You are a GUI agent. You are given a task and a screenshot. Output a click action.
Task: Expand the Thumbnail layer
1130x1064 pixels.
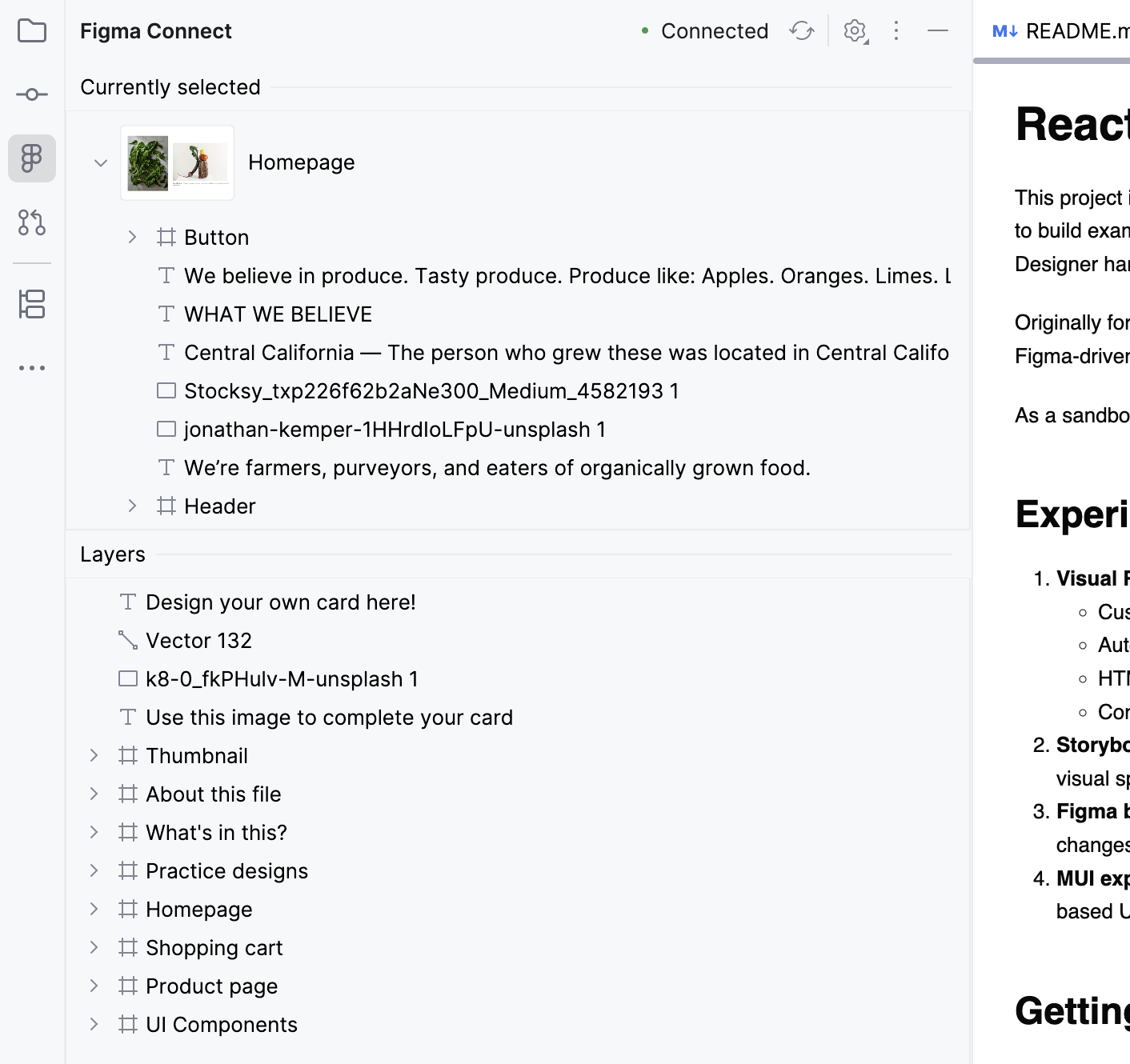(x=94, y=755)
